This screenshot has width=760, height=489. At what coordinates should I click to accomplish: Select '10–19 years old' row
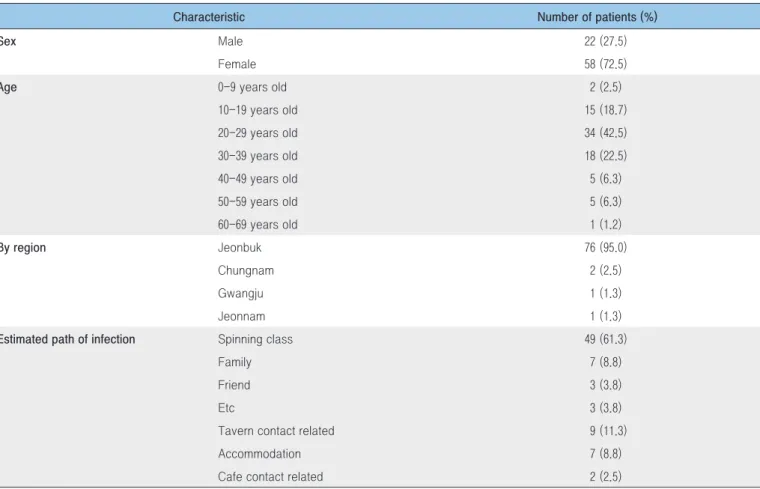257,110
